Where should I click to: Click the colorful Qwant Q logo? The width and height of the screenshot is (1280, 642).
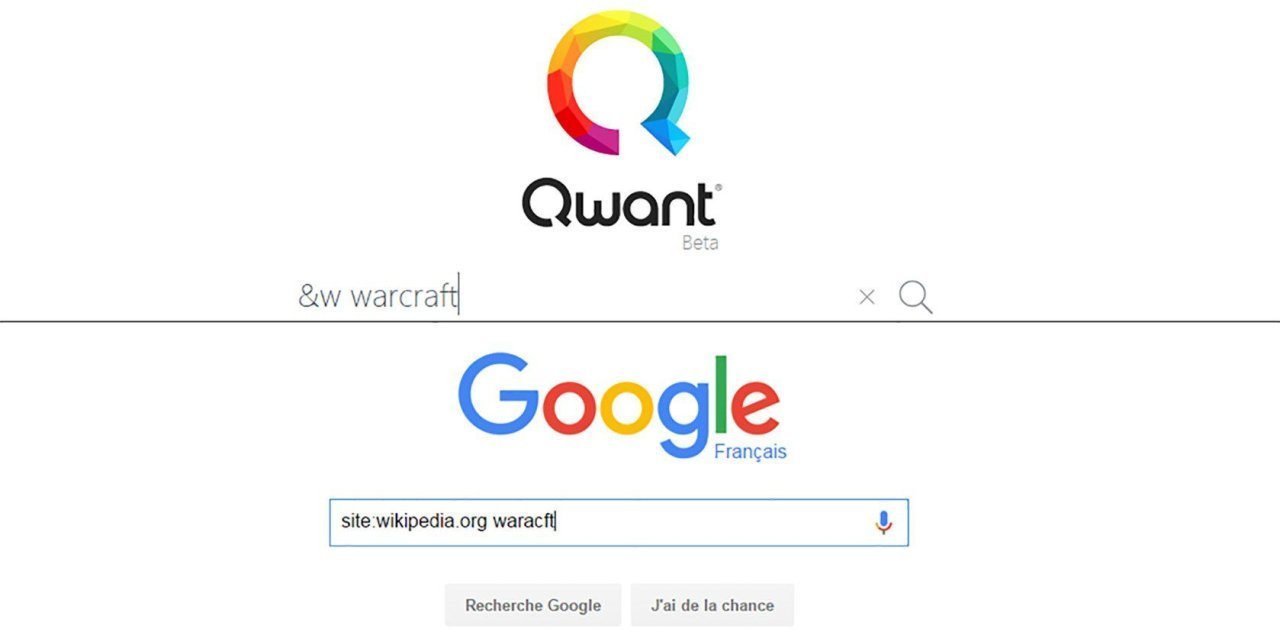(x=618, y=82)
